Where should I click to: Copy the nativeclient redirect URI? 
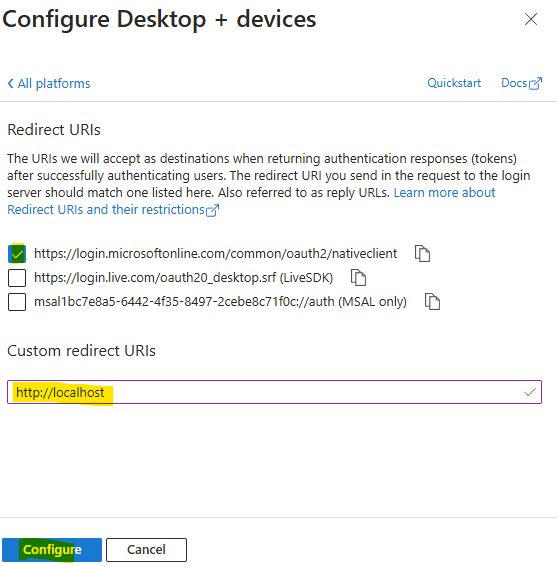tap(422, 253)
